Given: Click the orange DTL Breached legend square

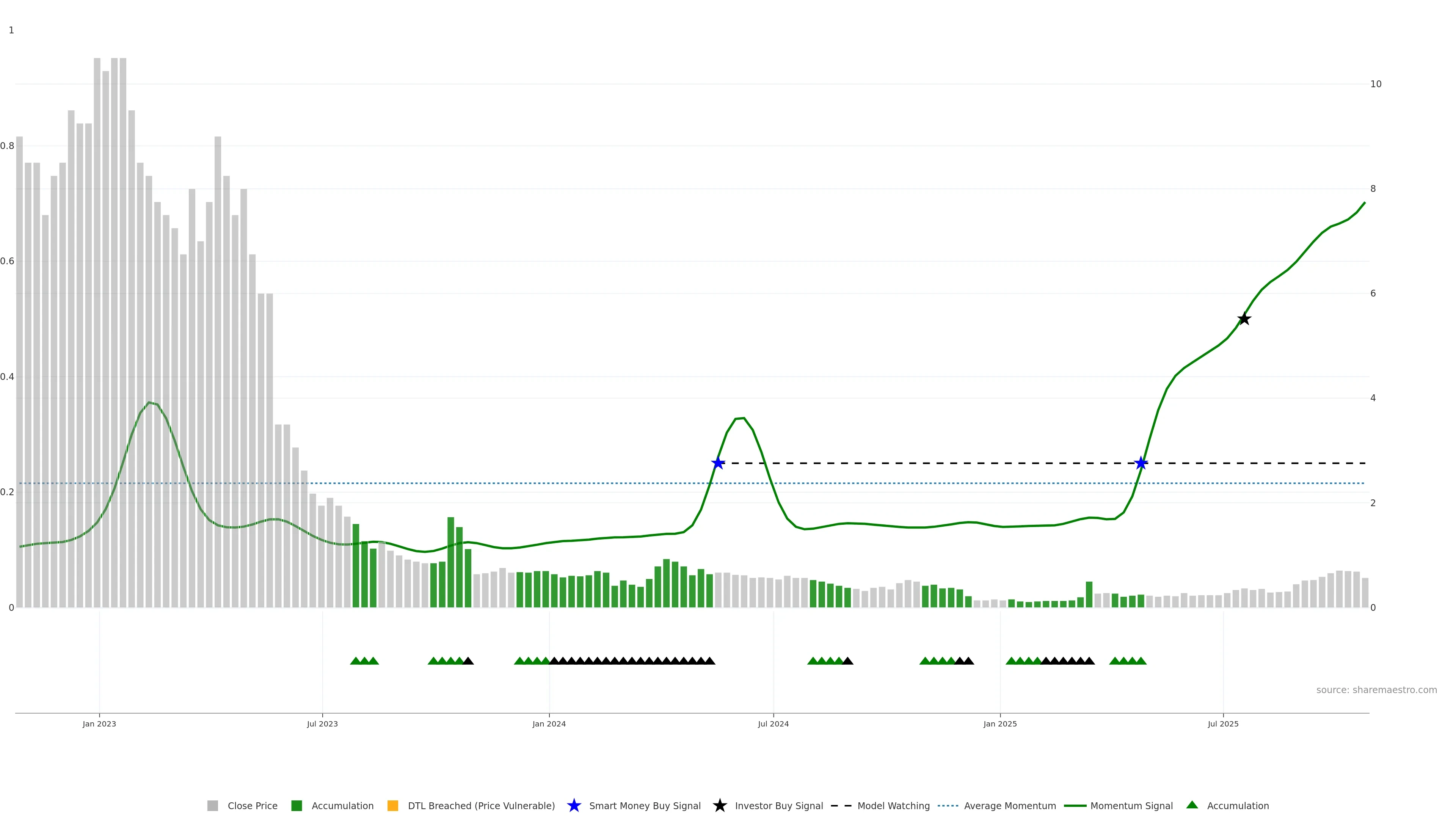Looking at the screenshot, I should click(x=393, y=805).
